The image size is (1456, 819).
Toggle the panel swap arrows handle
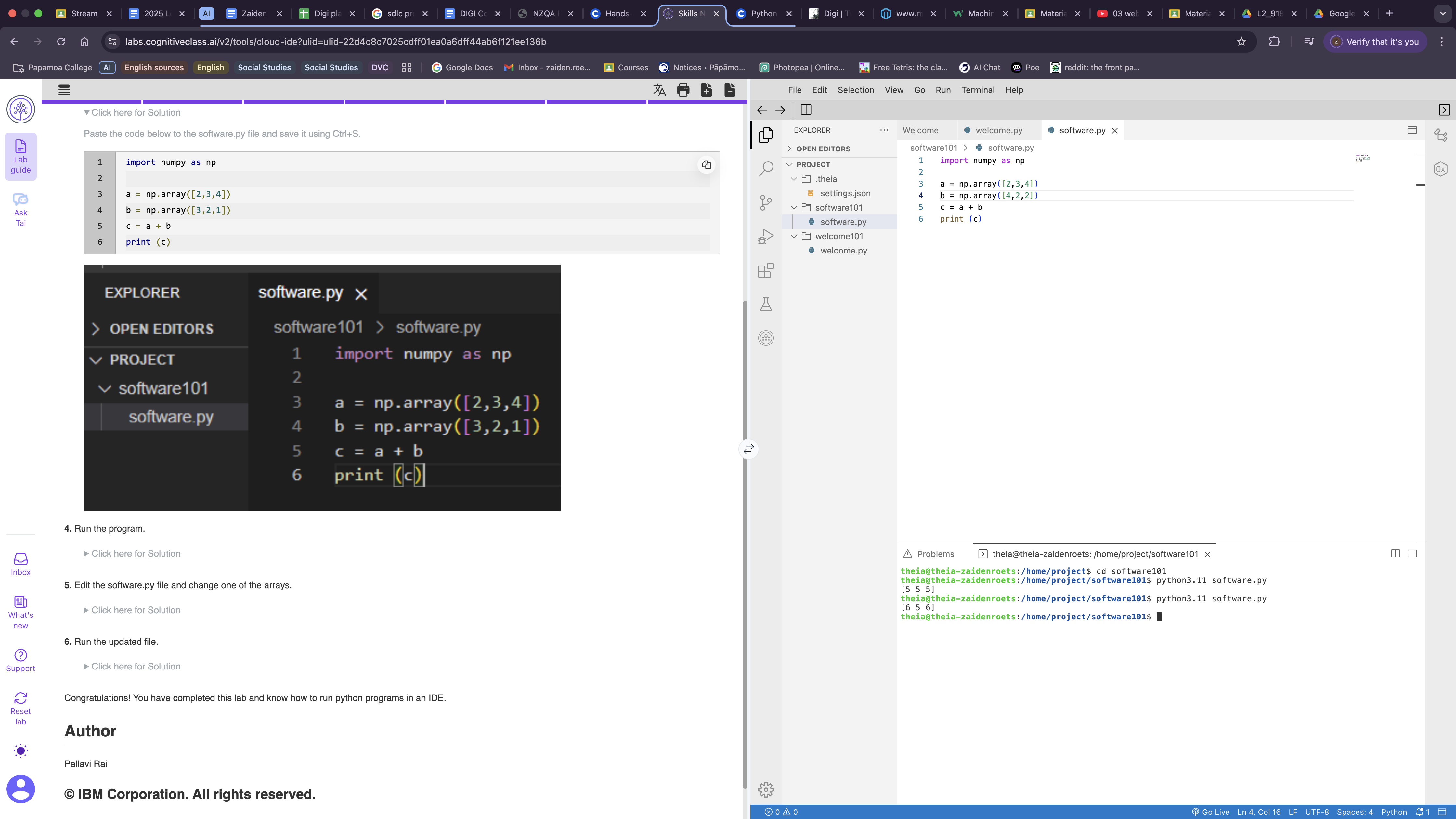coord(748,449)
